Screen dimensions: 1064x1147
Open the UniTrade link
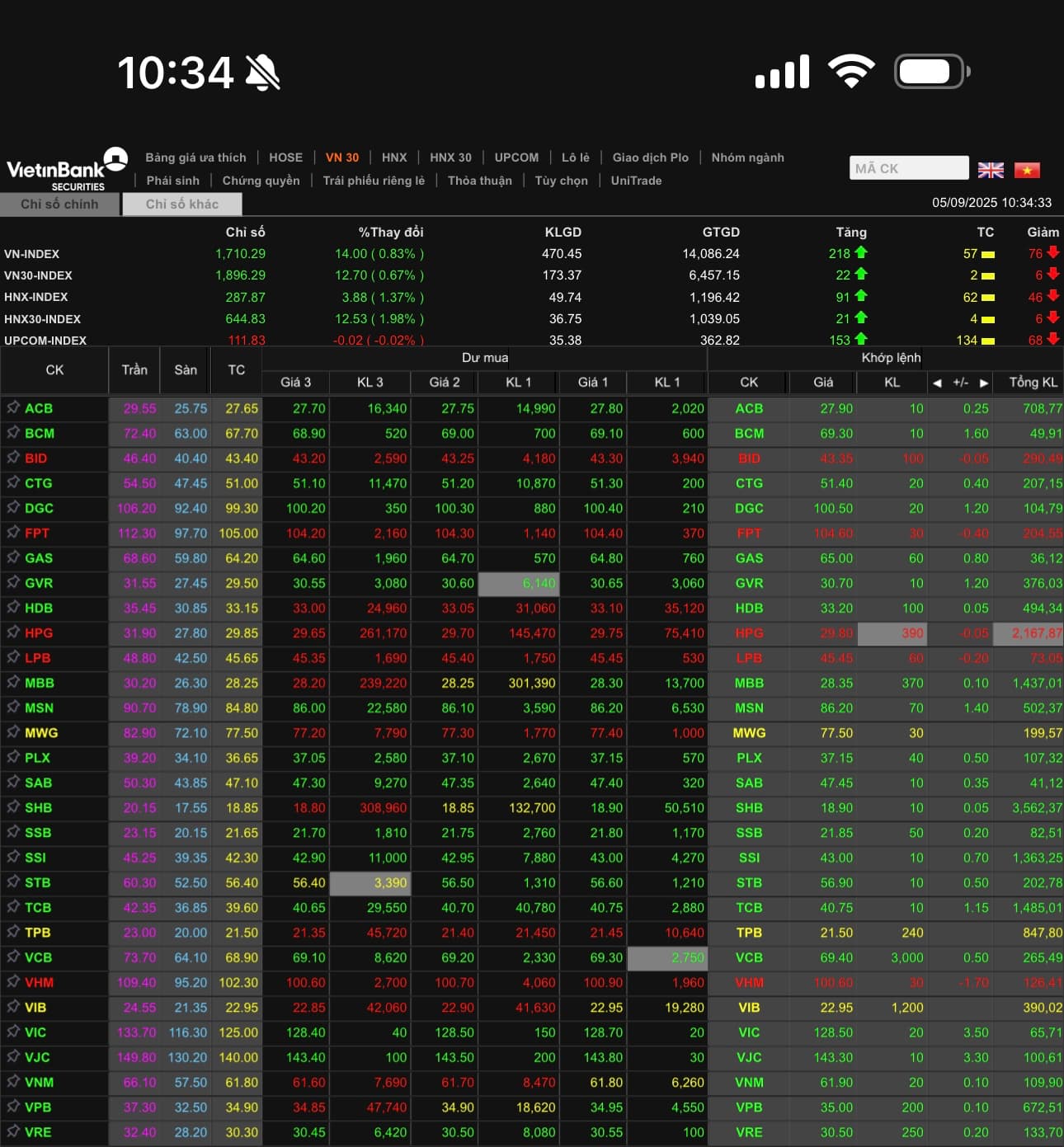(x=636, y=181)
